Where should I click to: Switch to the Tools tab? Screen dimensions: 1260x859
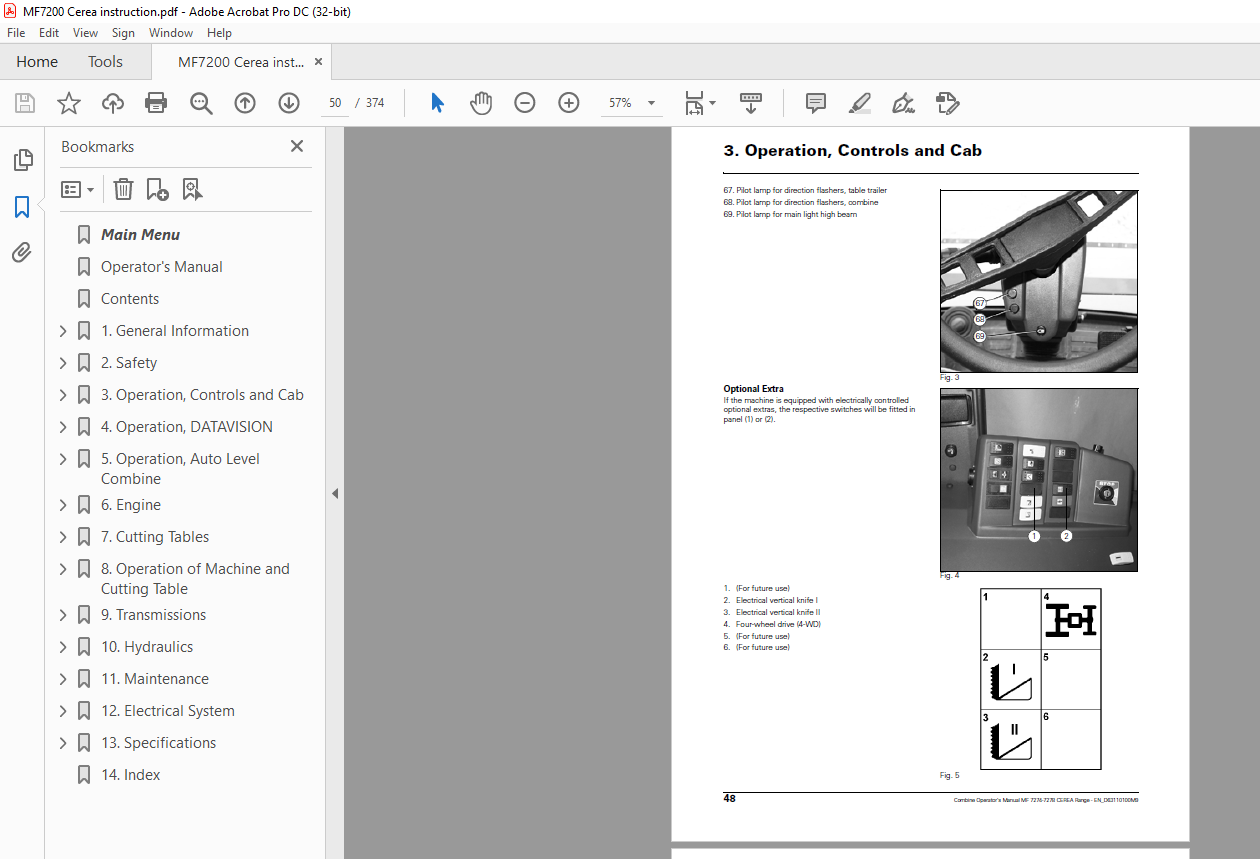pyautogui.click(x=105, y=62)
